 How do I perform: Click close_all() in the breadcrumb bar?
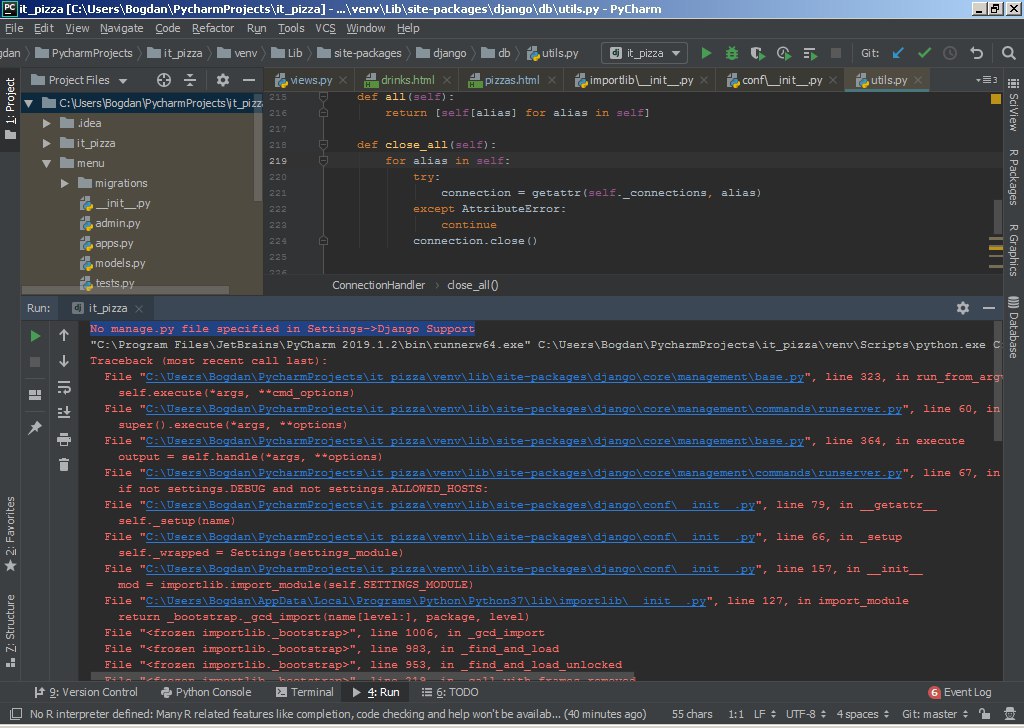[472, 285]
